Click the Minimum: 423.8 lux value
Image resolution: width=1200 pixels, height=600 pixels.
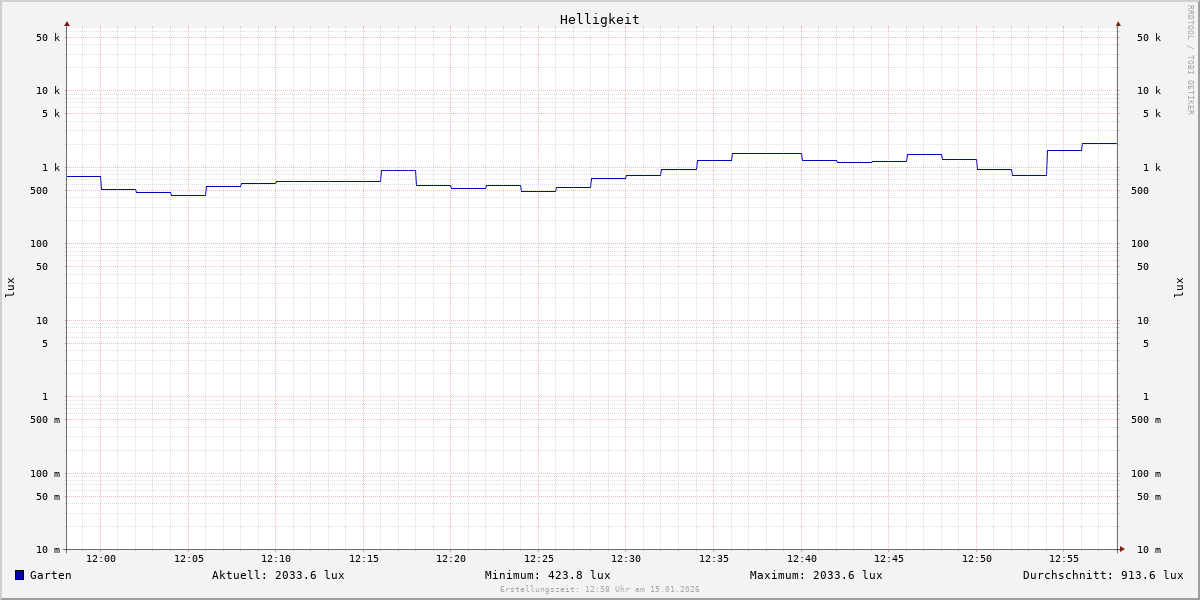pyautogui.click(x=547, y=575)
